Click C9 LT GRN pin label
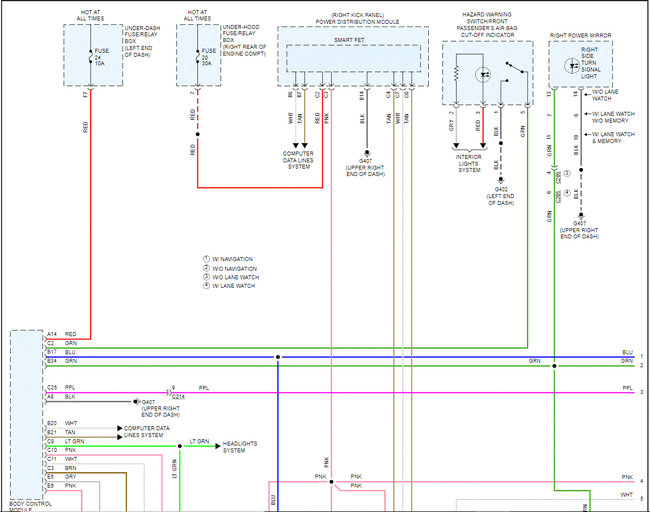The height and width of the screenshot is (512, 650). pyautogui.click(x=65, y=442)
